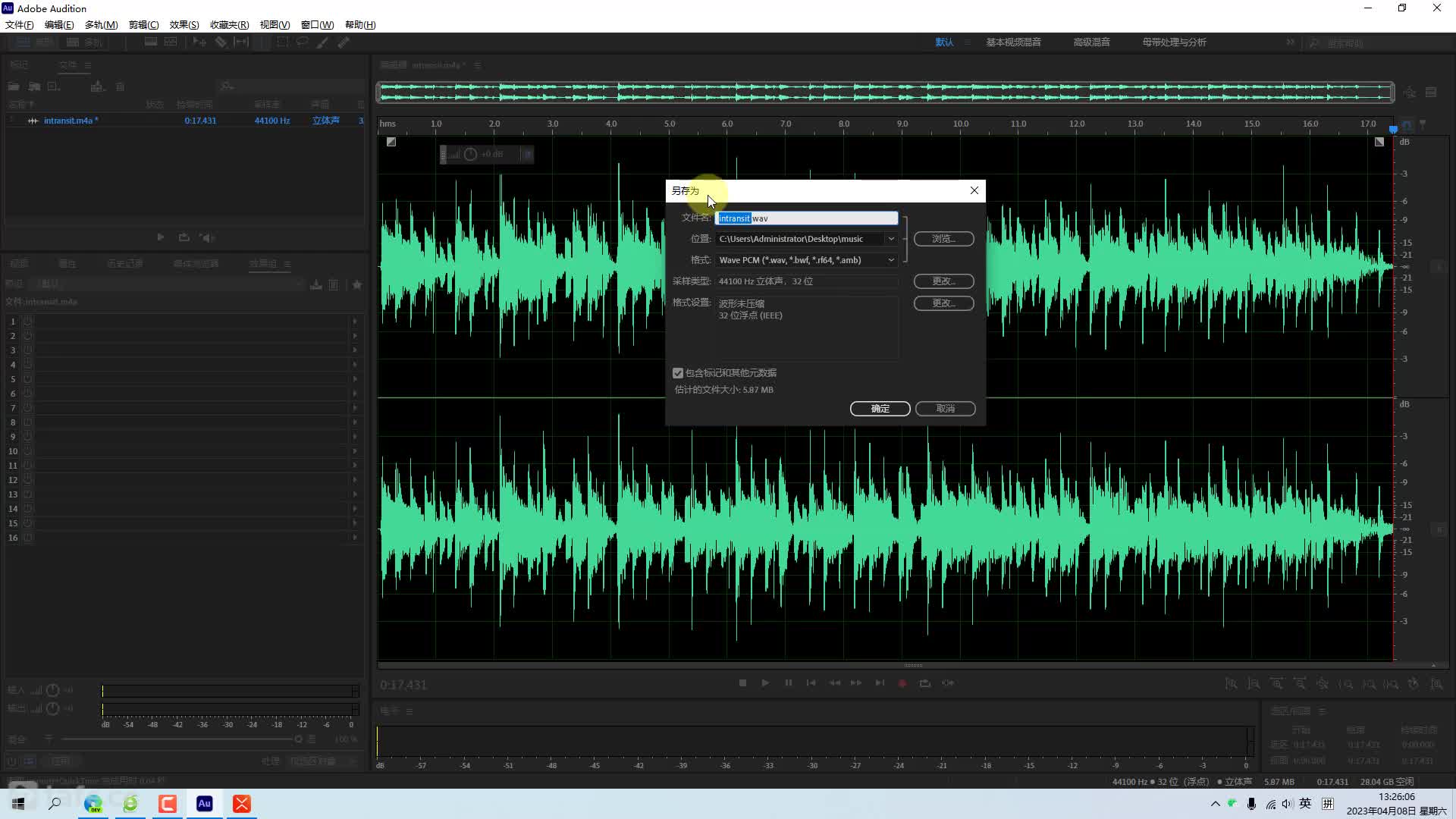This screenshot has height=819, width=1456.
Task: Select the Move tool in the toolbar
Action: click(x=199, y=42)
